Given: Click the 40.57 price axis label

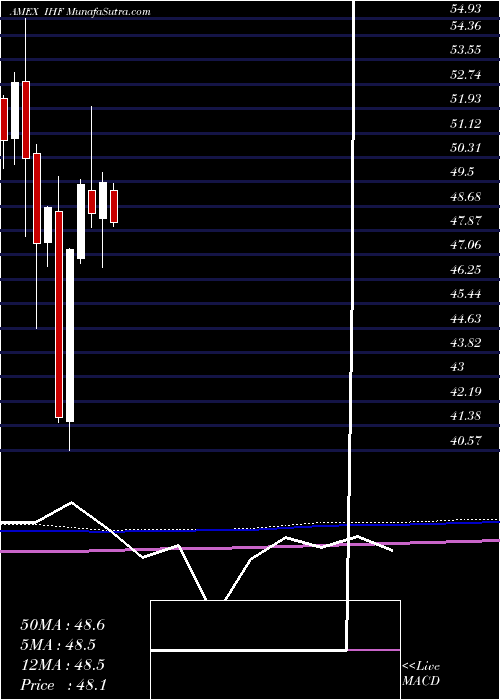Looking at the screenshot, I should click(466, 441).
